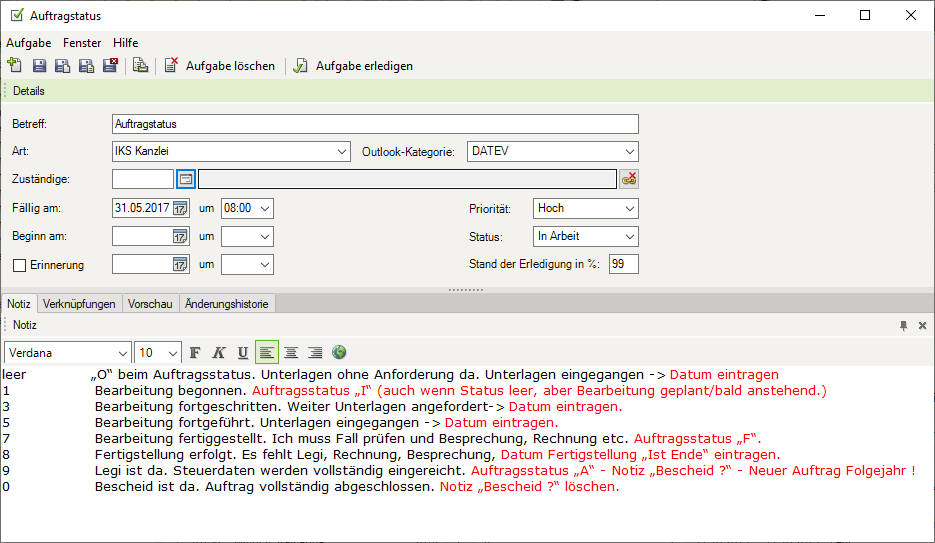Expand the Priorität dropdown
The height and width of the screenshot is (543, 935).
(x=629, y=208)
